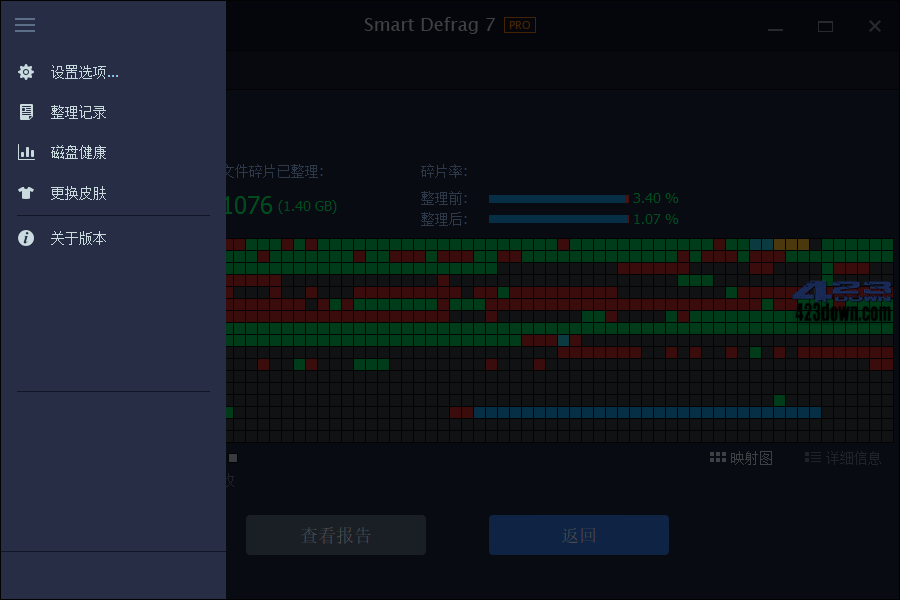Click the bar-chart icon for 磁盘健康
The width and height of the screenshot is (900, 600).
pyautogui.click(x=25, y=151)
